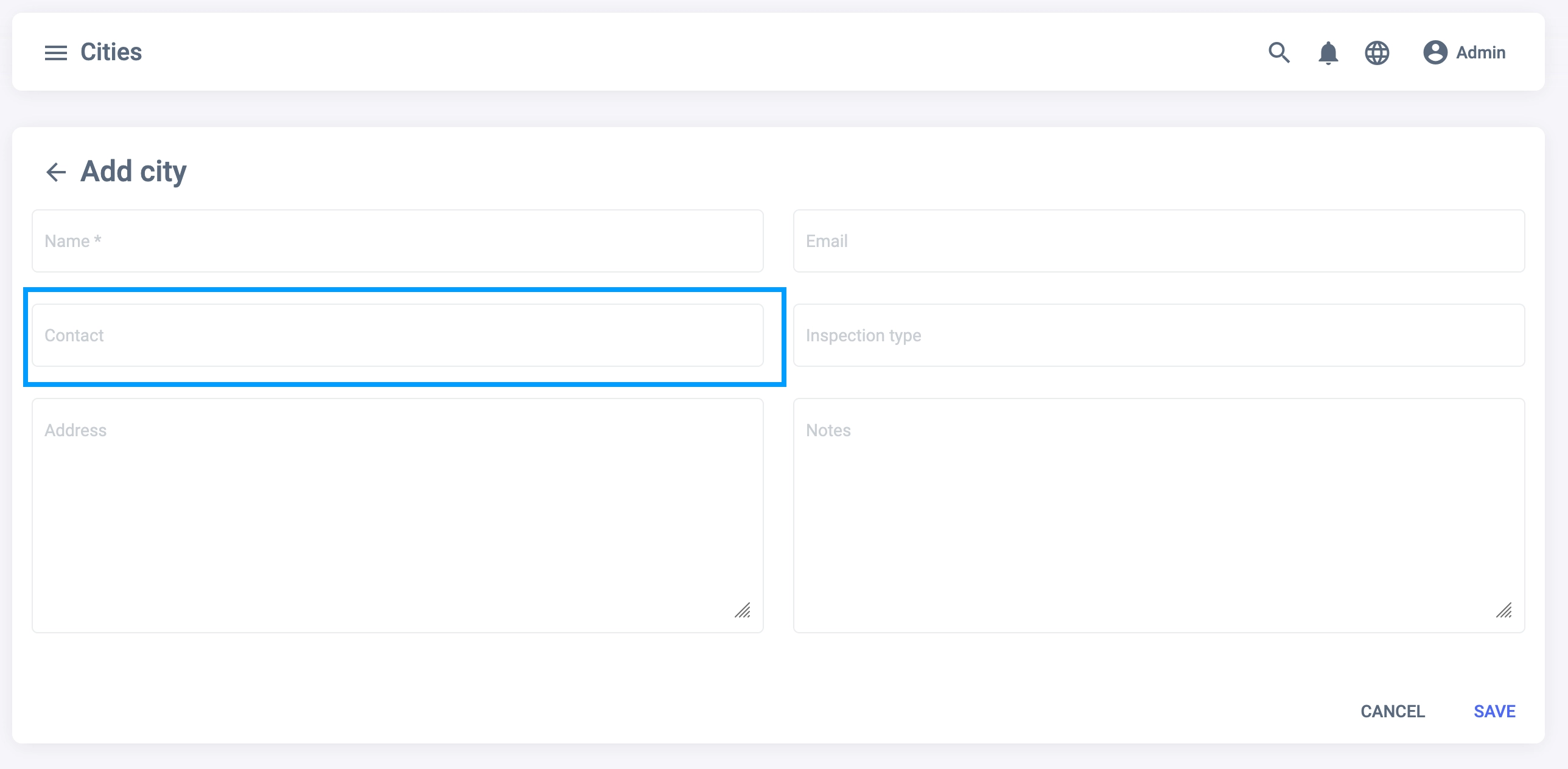1568x769 pixels.
Task: Save the new city
Action: (x=1494, y=711)
